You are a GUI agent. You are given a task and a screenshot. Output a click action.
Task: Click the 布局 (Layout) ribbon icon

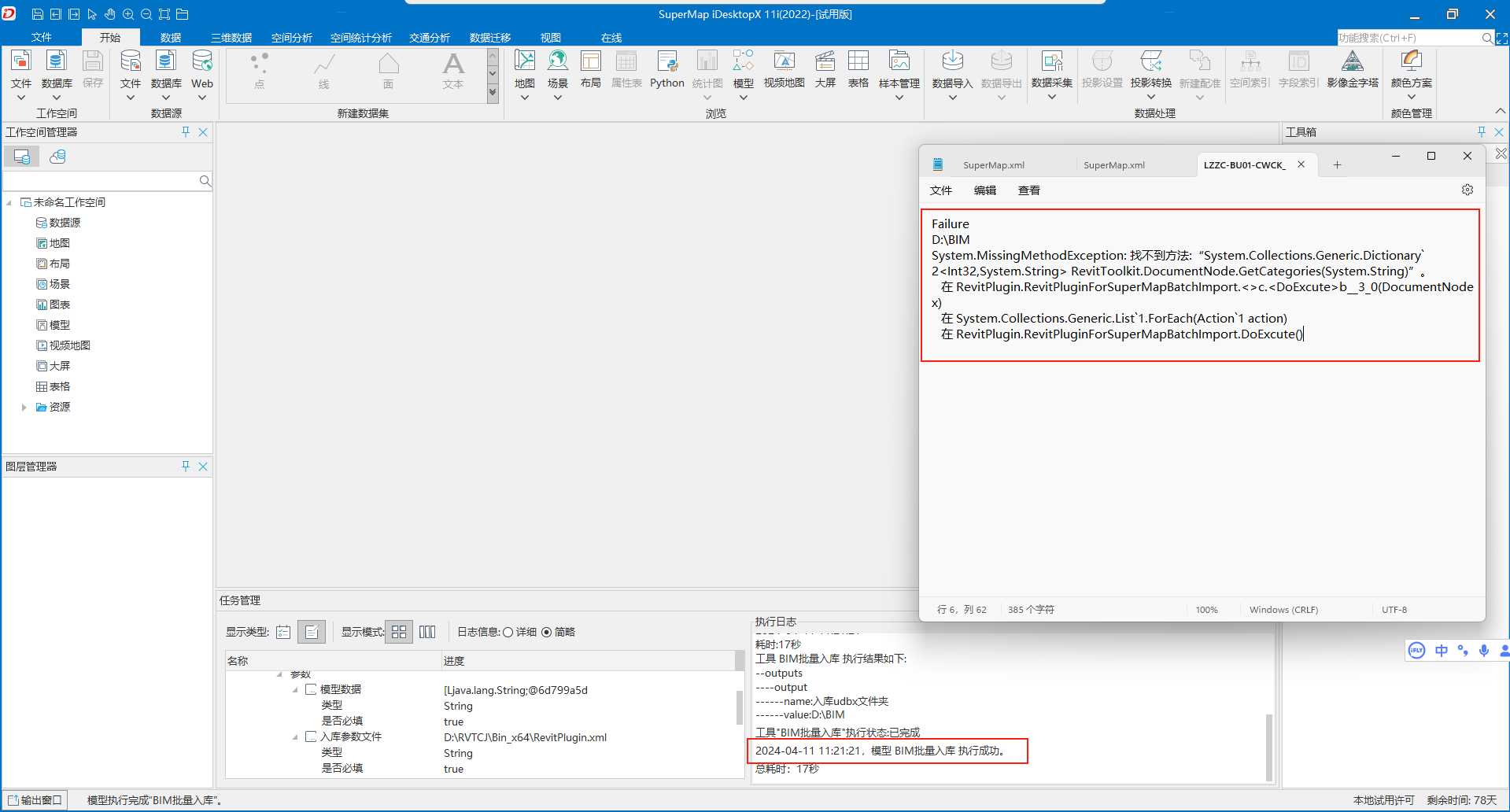(x=590, y=61)
